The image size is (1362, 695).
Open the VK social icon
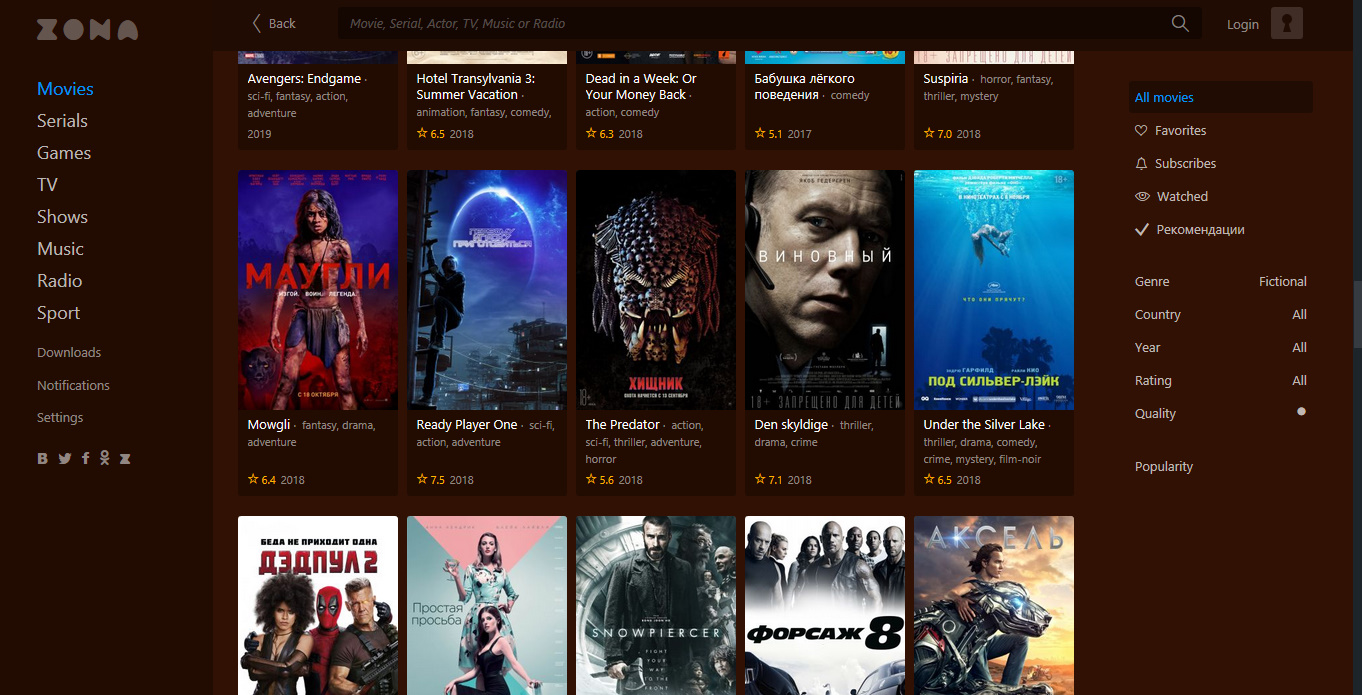click(43, 459)
